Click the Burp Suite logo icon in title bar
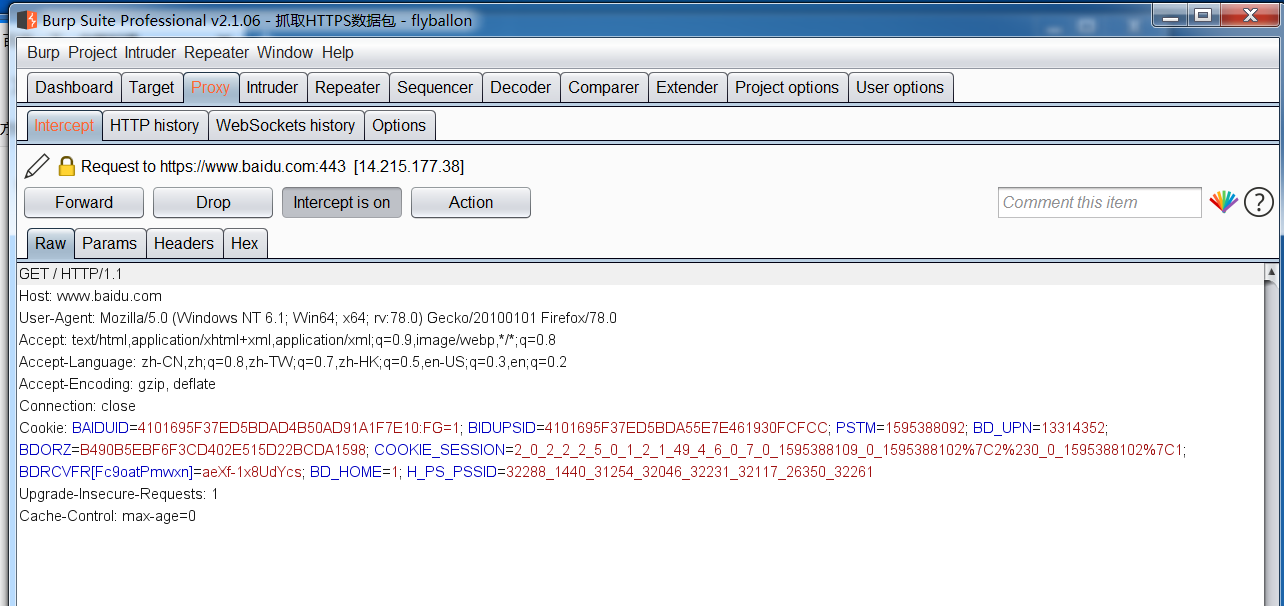1284x606 pixels. pos(27,20)
